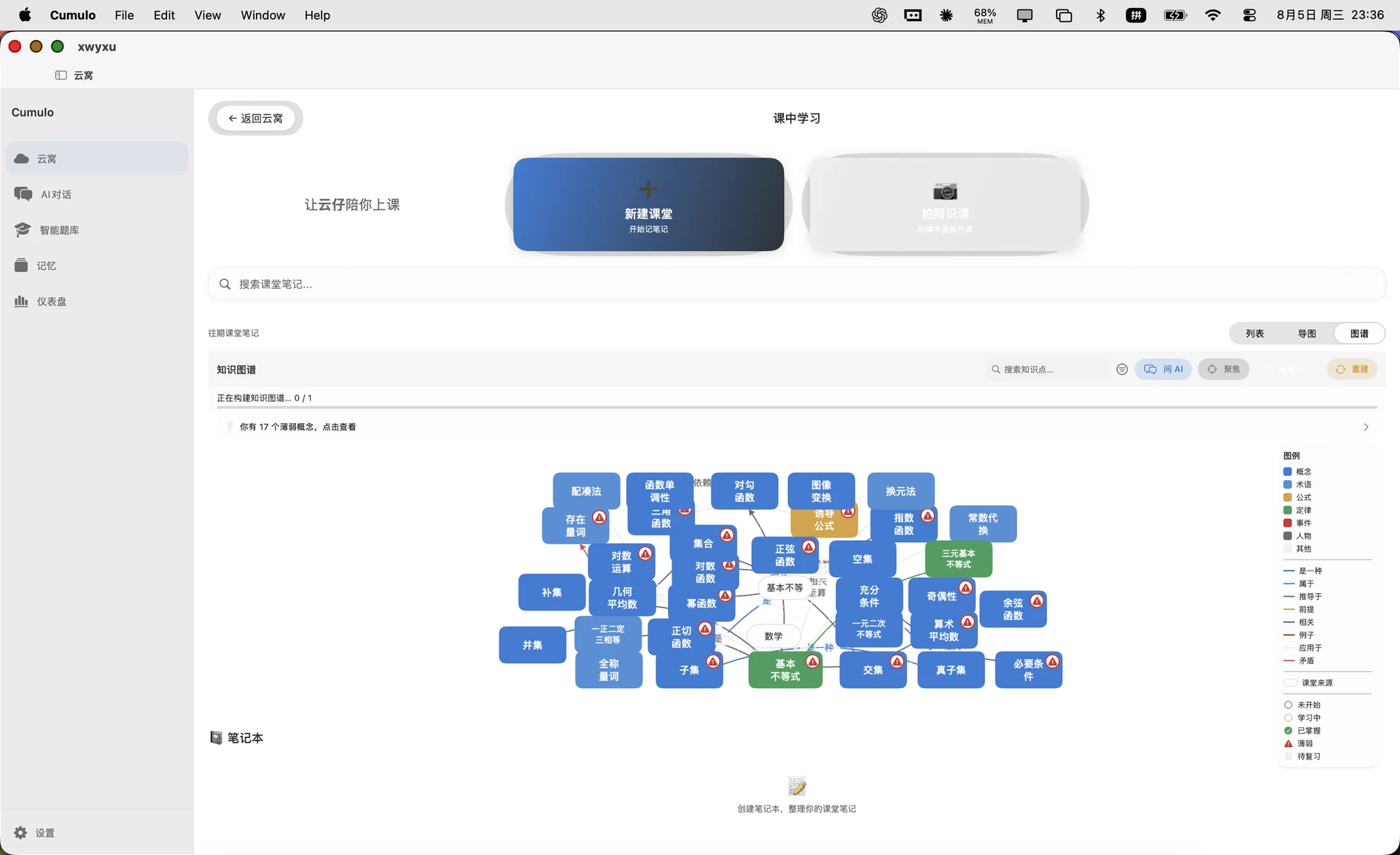Select the 补集 node in the graph
The height and width of the screenshot is (855, 1400).
click(x=551, y=592)
